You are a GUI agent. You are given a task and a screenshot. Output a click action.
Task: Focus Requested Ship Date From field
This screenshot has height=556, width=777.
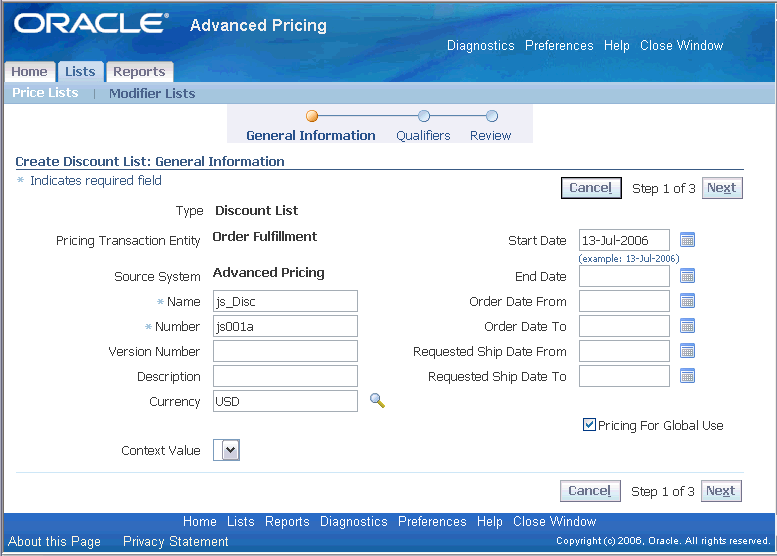point(624,351)
